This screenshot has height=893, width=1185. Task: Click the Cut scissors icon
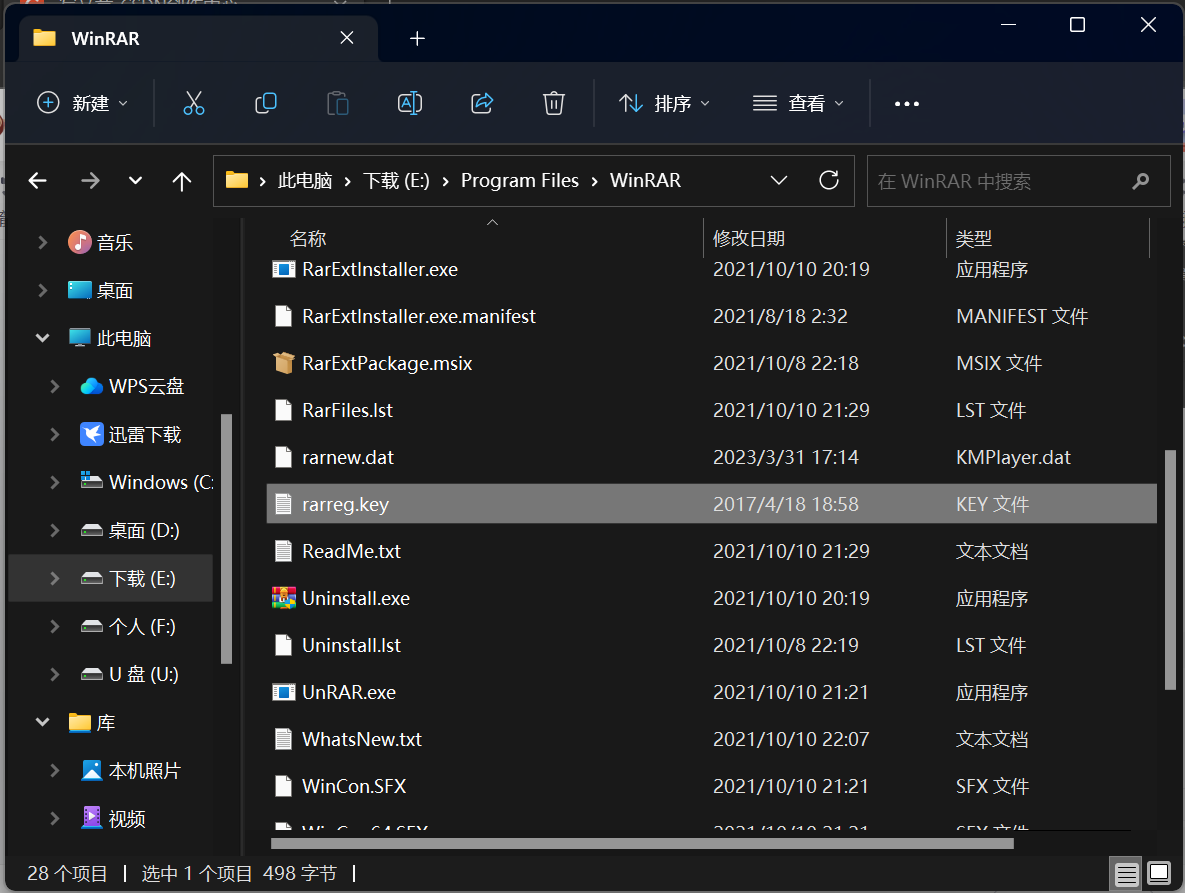click(x=193, y=103)
